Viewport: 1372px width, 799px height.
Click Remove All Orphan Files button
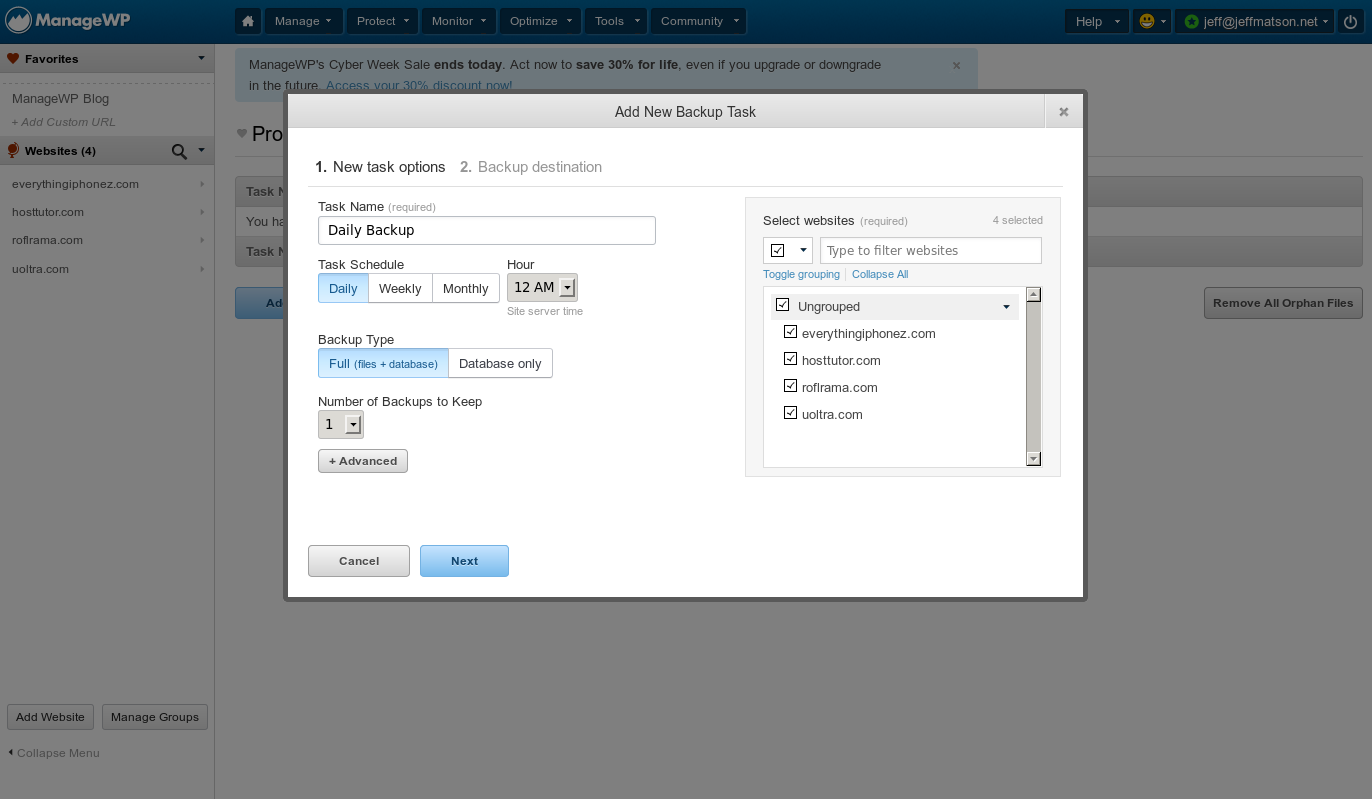tap(1283, 303)
